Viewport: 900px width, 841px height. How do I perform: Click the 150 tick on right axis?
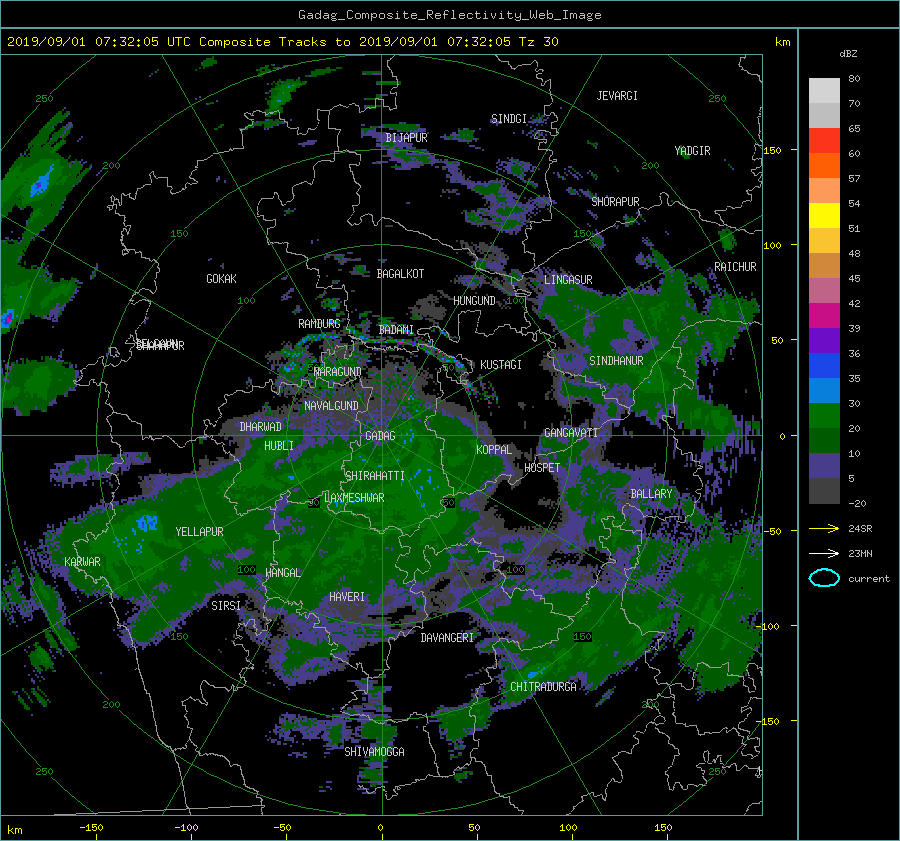point(773,150)
